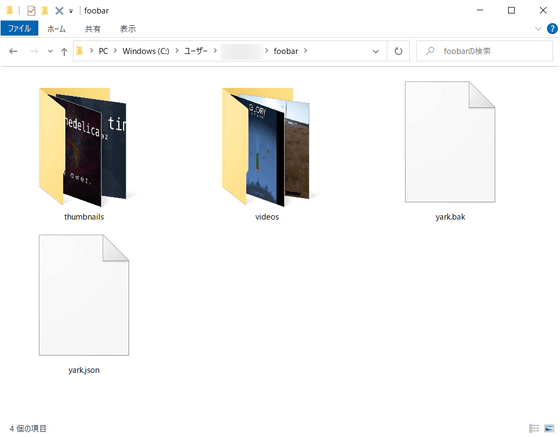Expand the ribbon with chevron near help

coord(538,29)
